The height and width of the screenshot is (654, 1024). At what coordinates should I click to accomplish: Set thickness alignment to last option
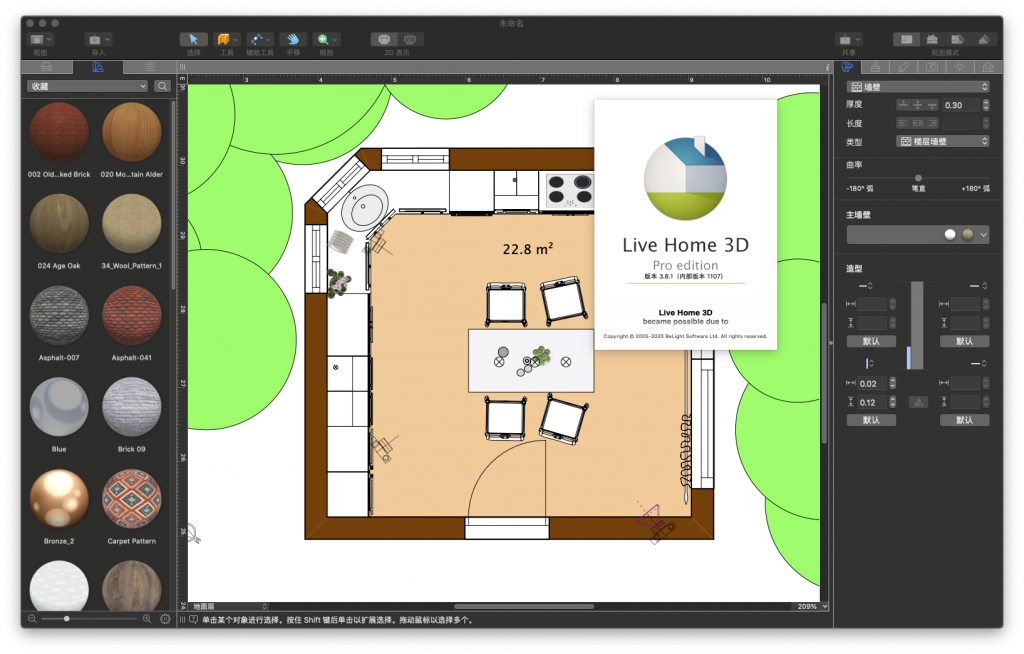point(931,105)
